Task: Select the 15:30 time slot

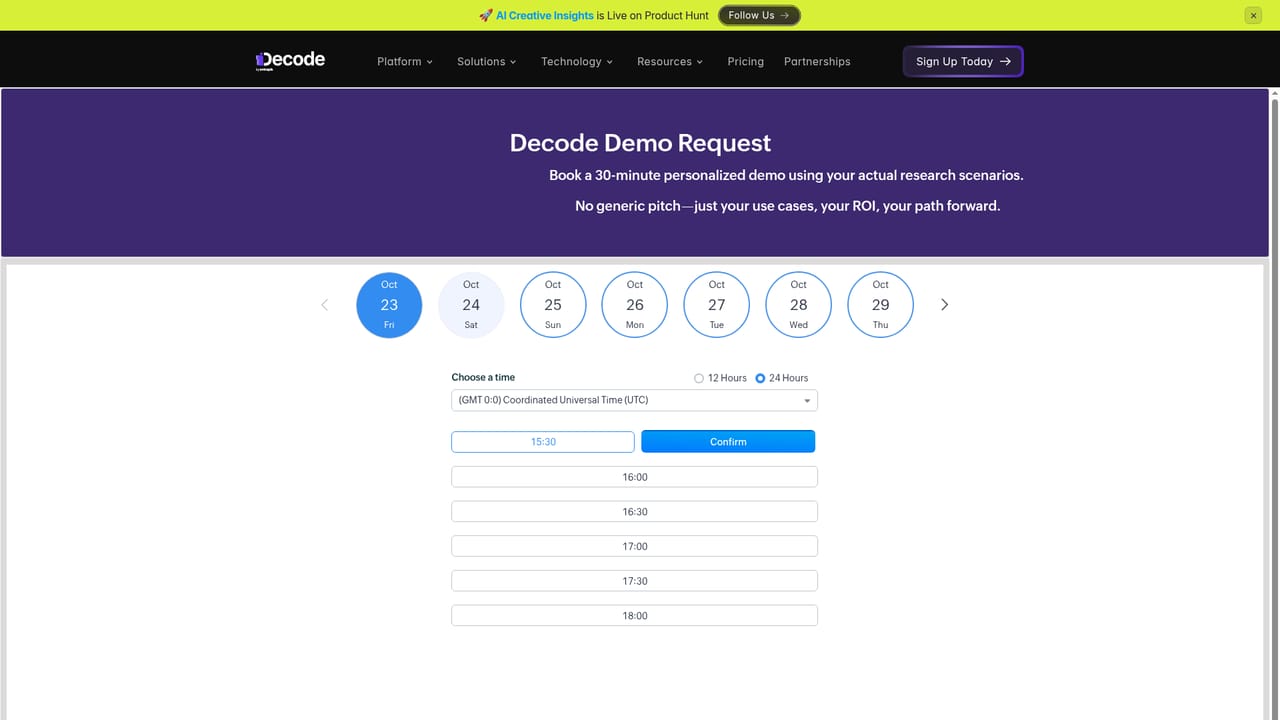Action: (543, 441)
